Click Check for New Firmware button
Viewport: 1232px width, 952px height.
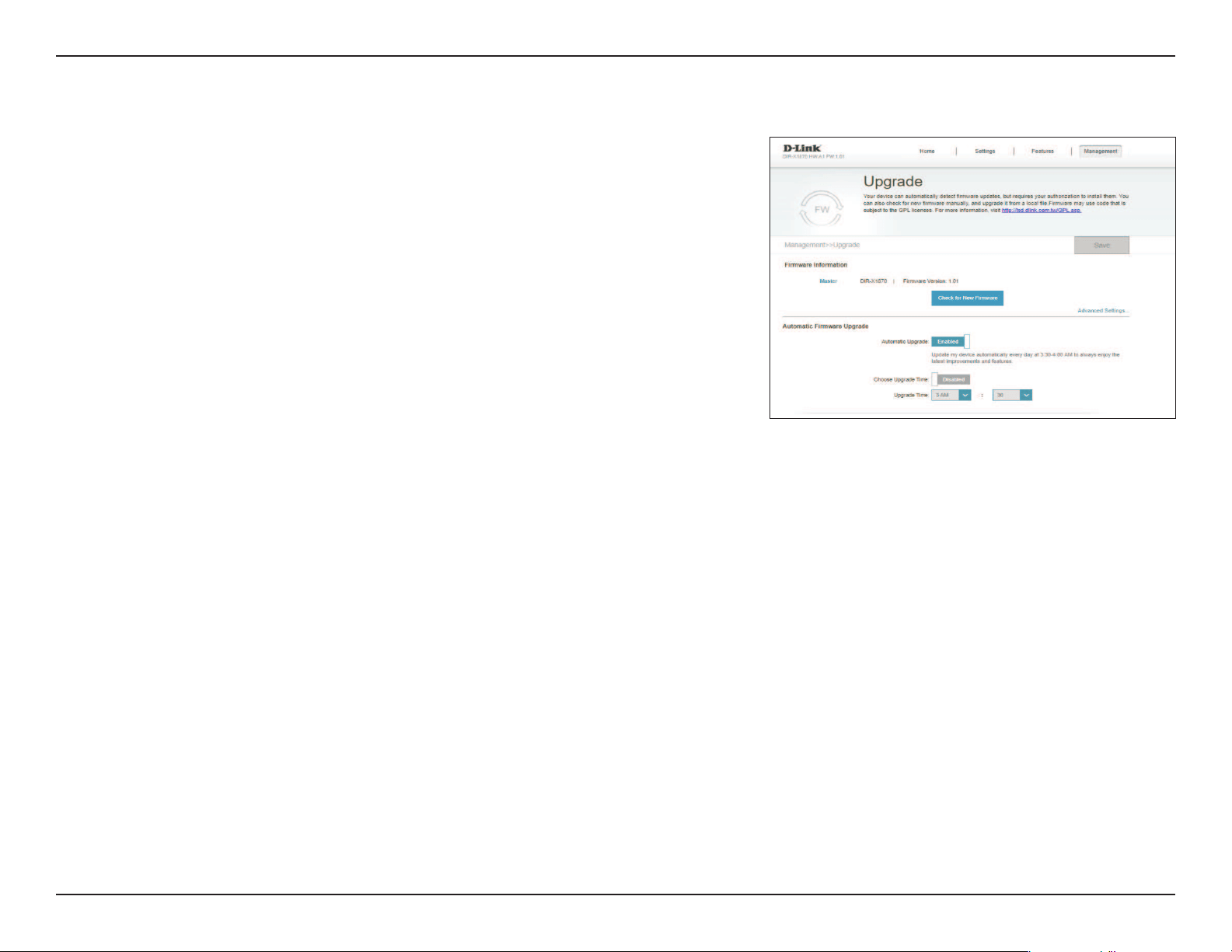click(x=967, y=298)
